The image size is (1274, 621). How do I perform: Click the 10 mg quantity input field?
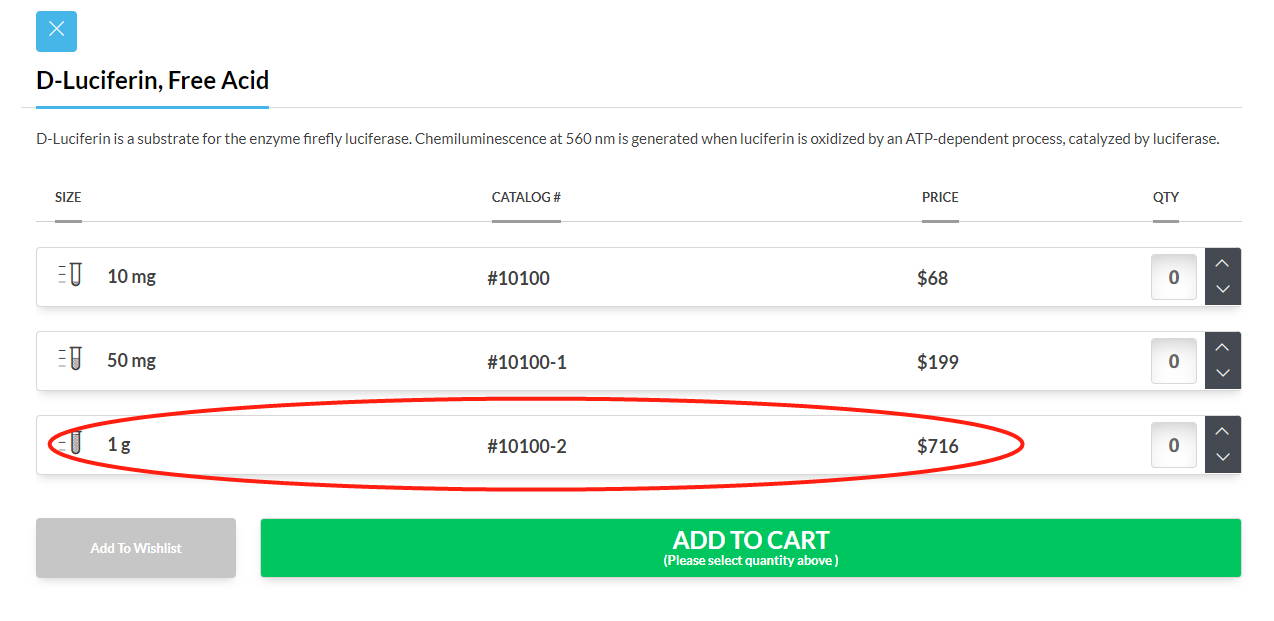[x=1174, y=277]
